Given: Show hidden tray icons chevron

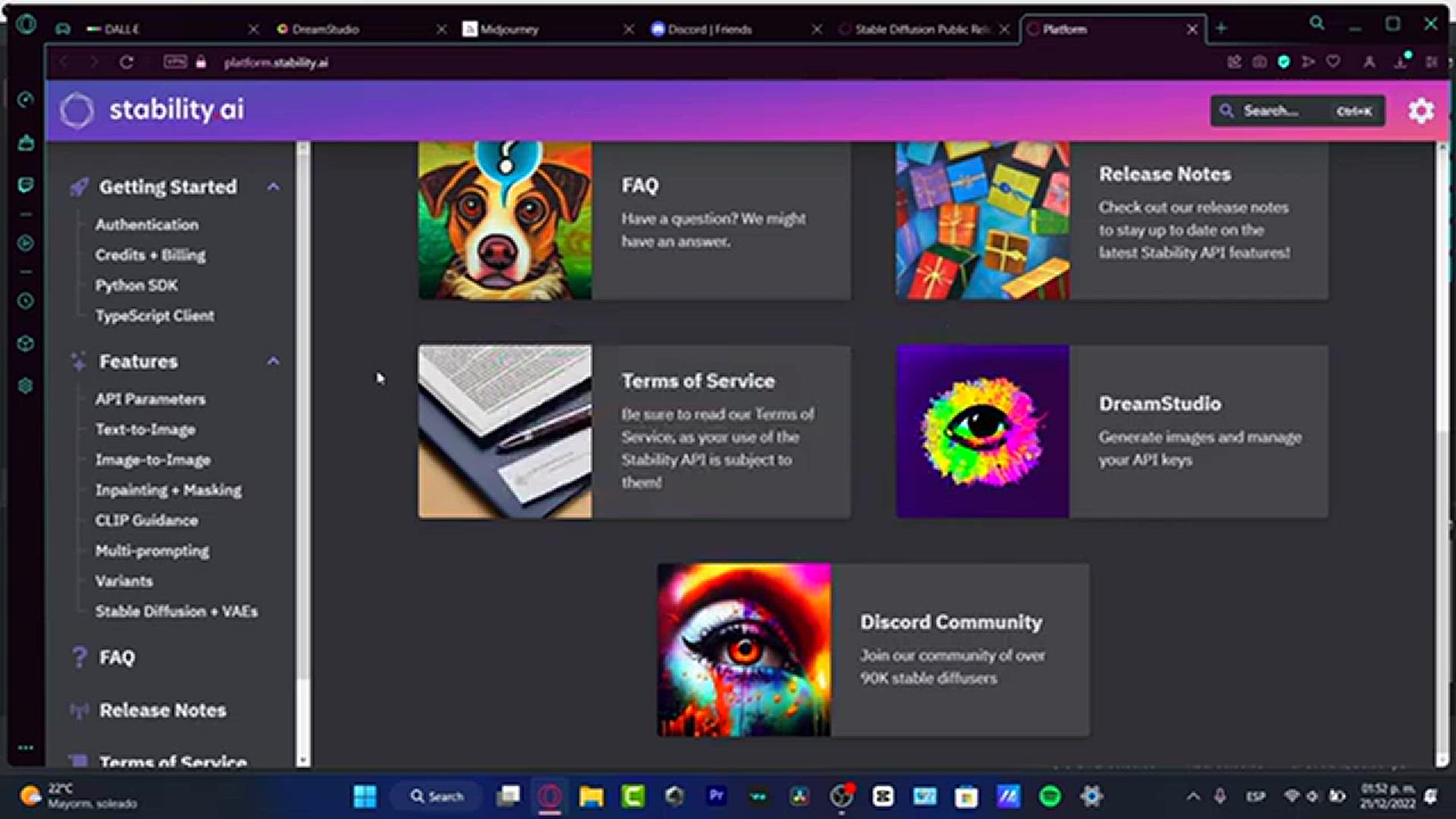Looking at the screenshot, I should [1193, 796].
